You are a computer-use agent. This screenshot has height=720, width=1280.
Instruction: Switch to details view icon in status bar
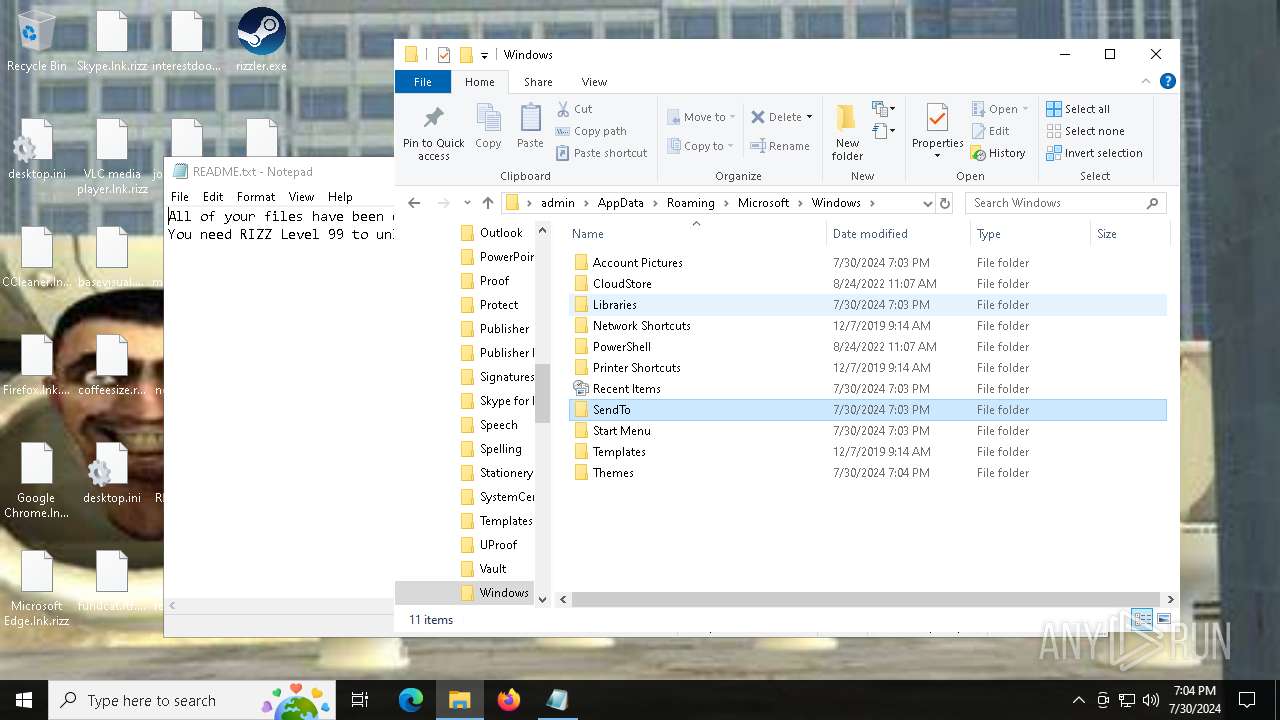tap(1142, 619)
